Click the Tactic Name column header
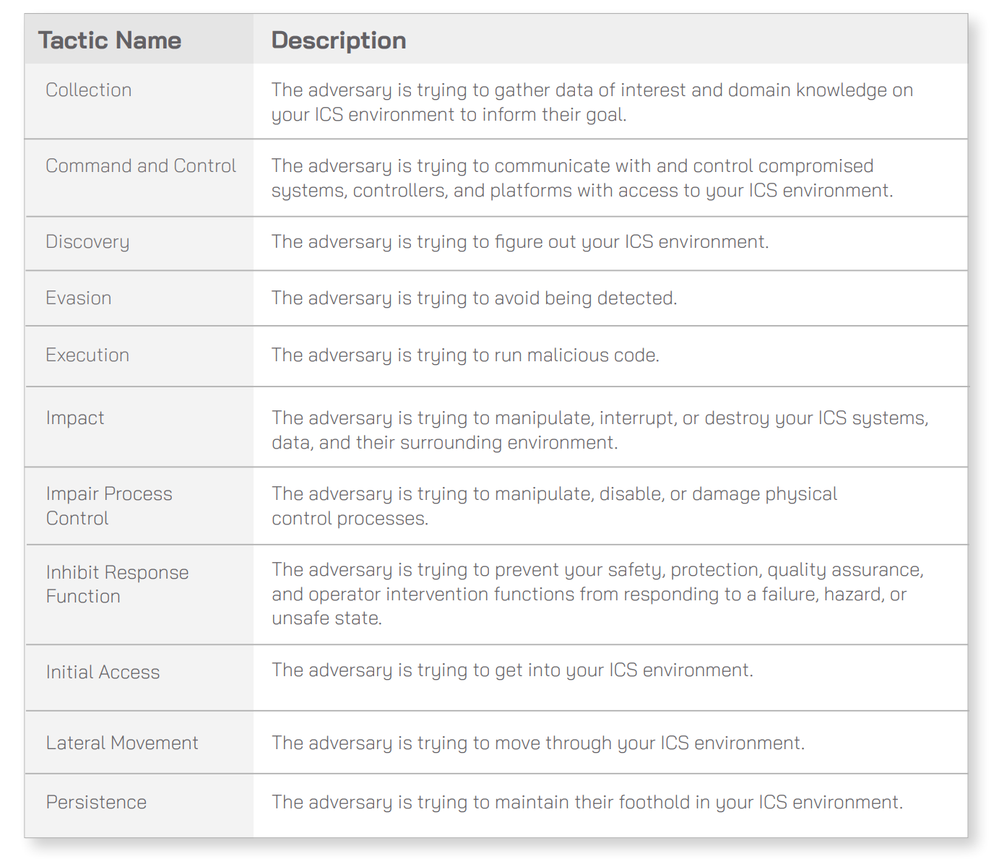999x859 pixels. point(110,41)
